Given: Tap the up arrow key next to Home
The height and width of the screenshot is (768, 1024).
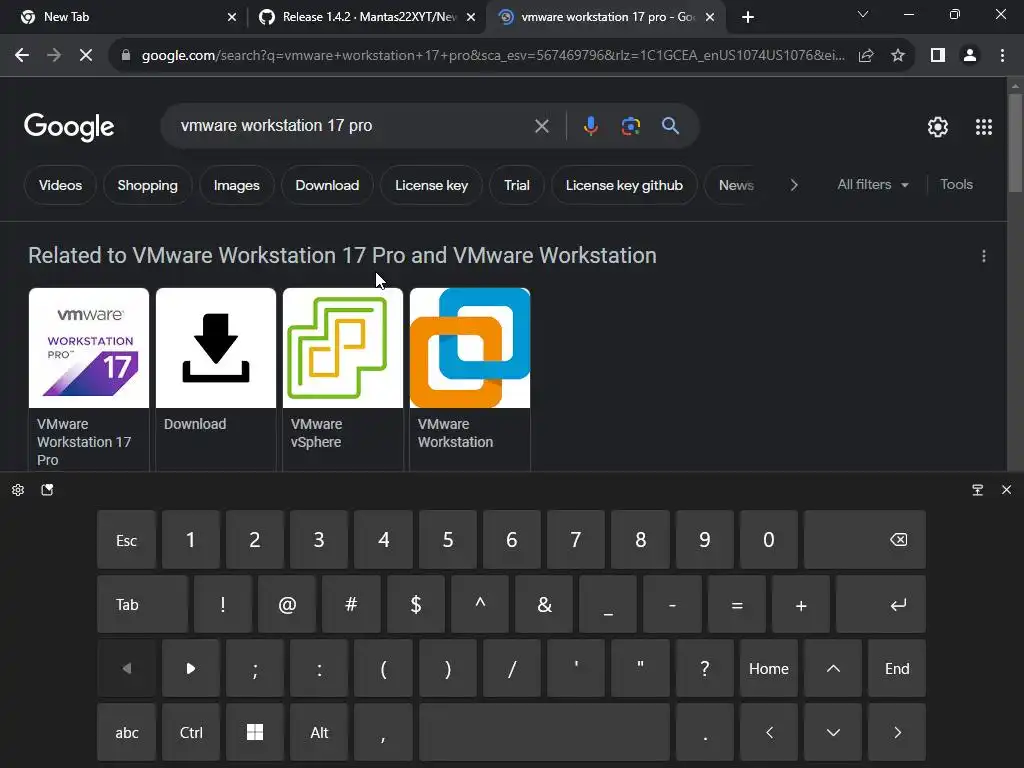Looking at the screenshot, I should [833, 669].
